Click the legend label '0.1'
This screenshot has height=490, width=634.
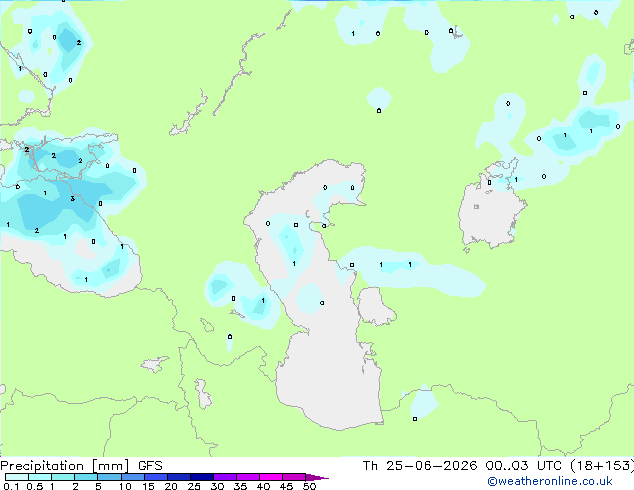[11, 486]
